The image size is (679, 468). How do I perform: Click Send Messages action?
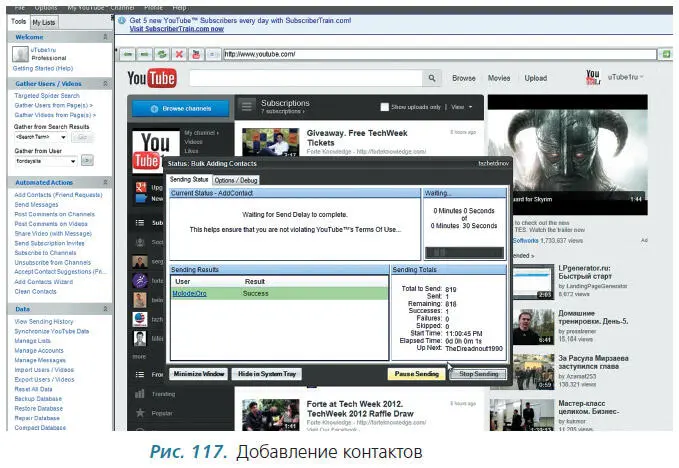[x=36, y=204]
